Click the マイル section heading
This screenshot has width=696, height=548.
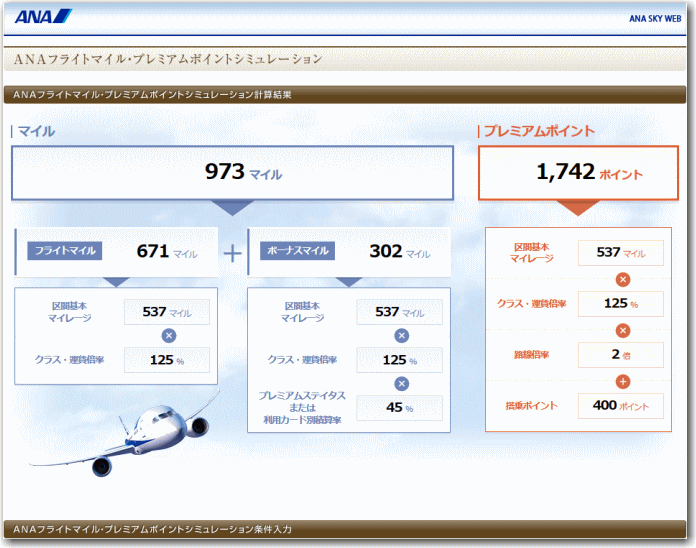36,131
